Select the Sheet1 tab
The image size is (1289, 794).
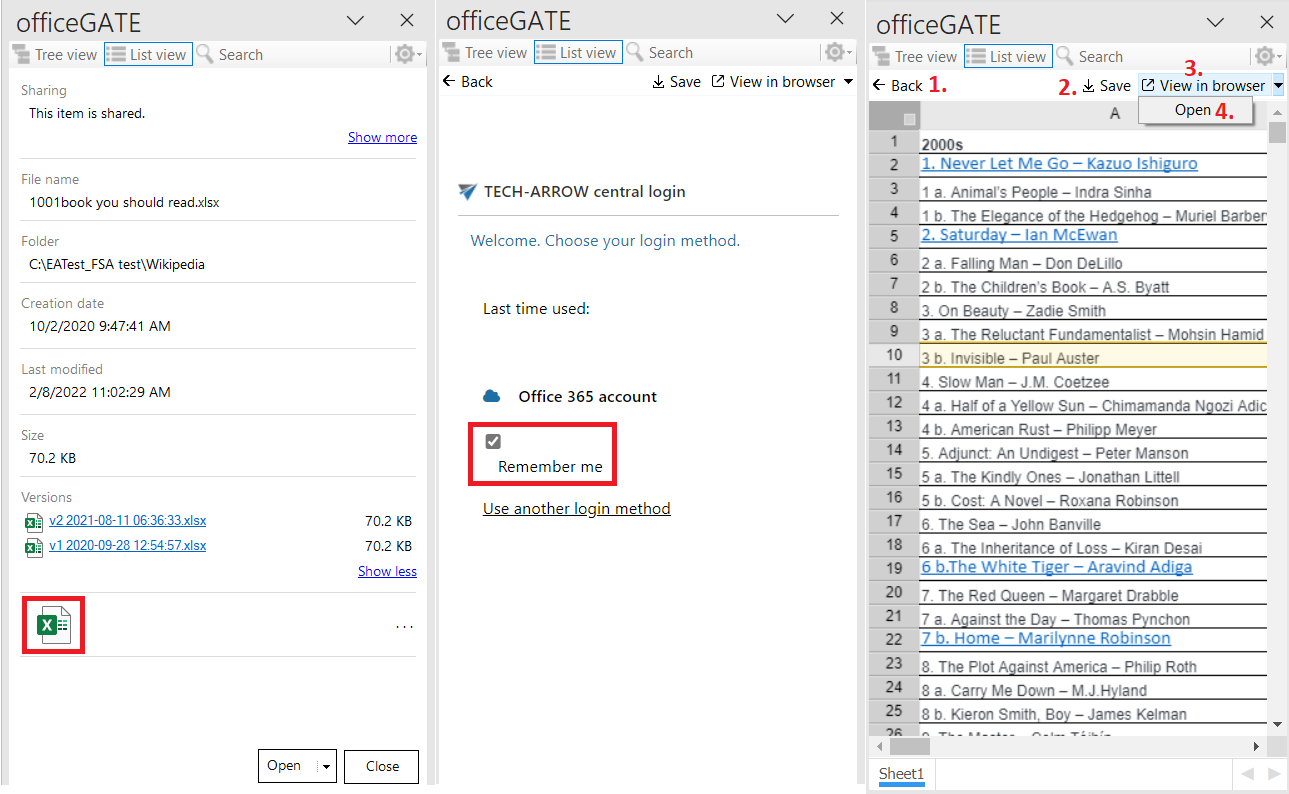click(901, 774)
